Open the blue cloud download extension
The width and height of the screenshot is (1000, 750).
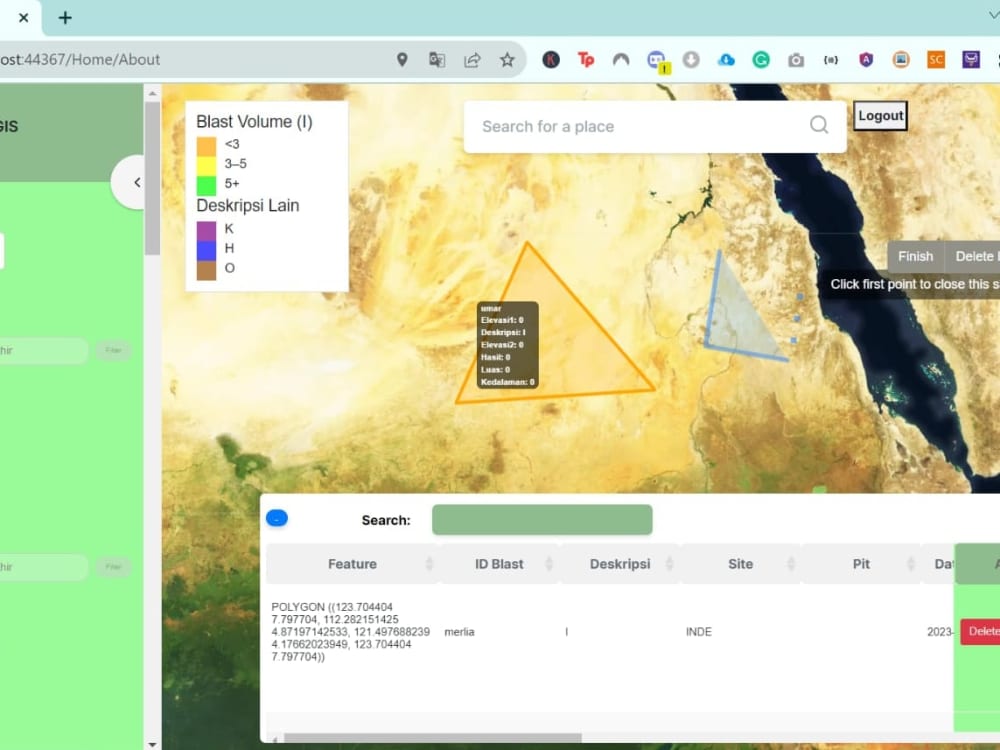click(726, 60)
